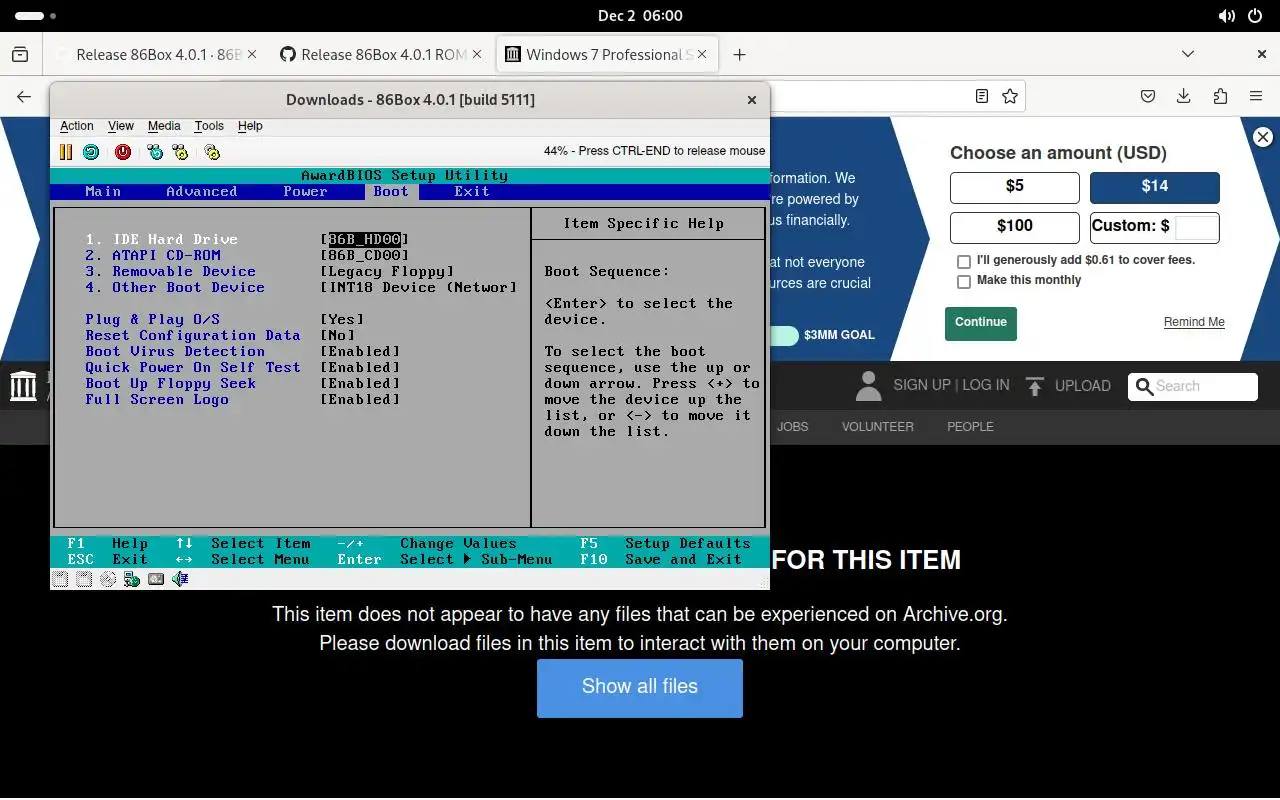Open the PEOPLE link
Viewport: 1280px width, 800px height.
(971, 426)
